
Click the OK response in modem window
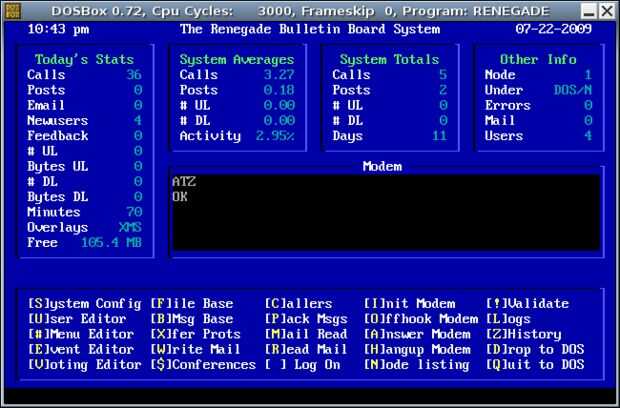click(180, 197)
